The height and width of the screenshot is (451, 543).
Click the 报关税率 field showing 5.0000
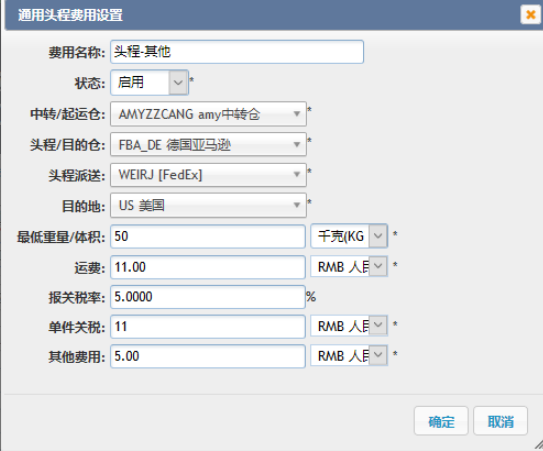tap(208, 297)
